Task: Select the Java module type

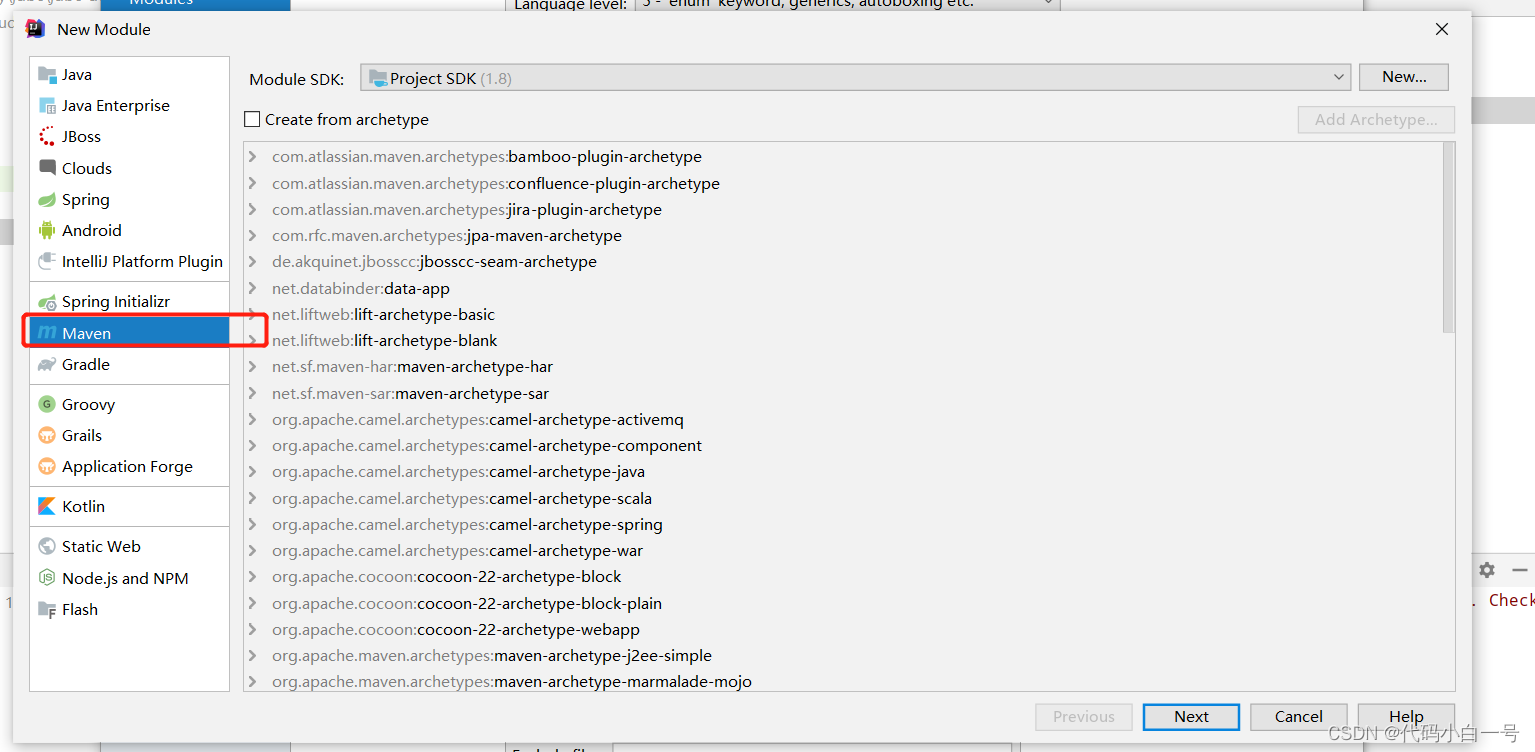Action: [x=74, y=74]
